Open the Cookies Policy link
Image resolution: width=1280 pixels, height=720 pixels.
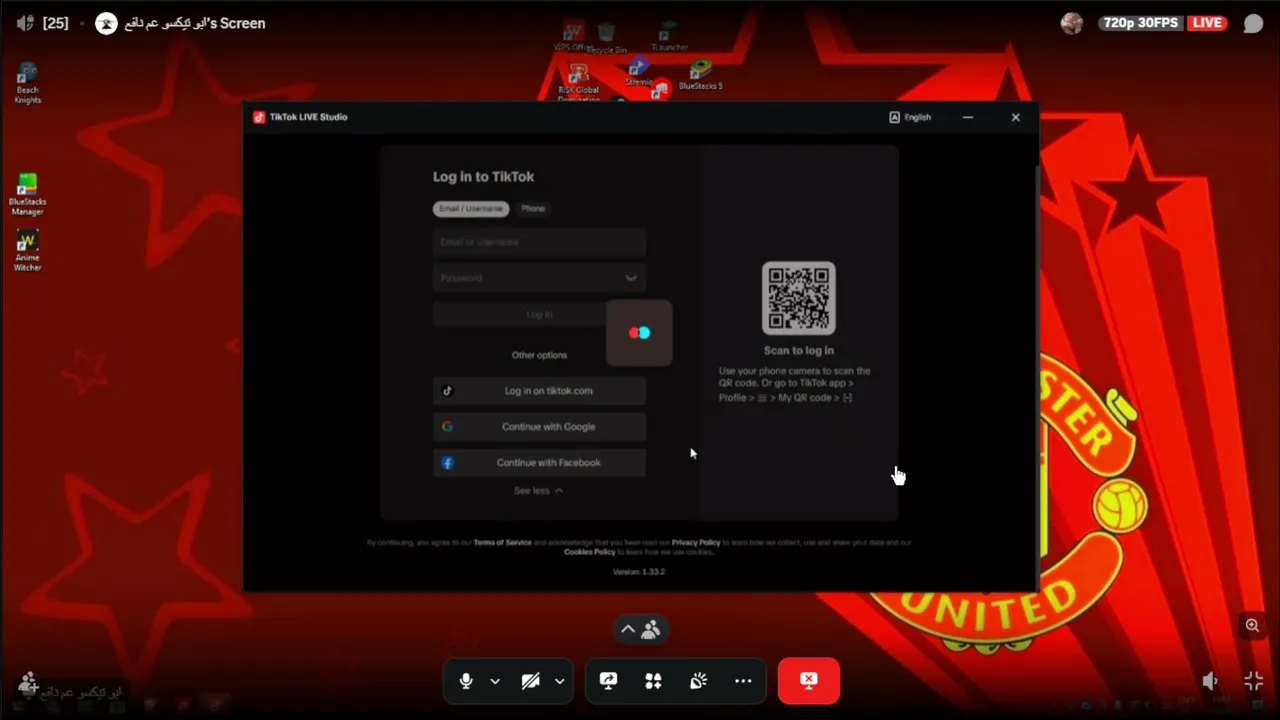590,552
